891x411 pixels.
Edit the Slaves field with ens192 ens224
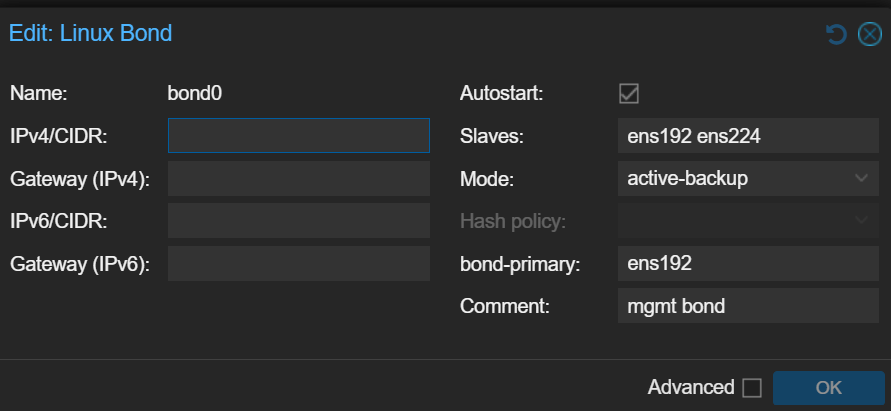(748, 135)
